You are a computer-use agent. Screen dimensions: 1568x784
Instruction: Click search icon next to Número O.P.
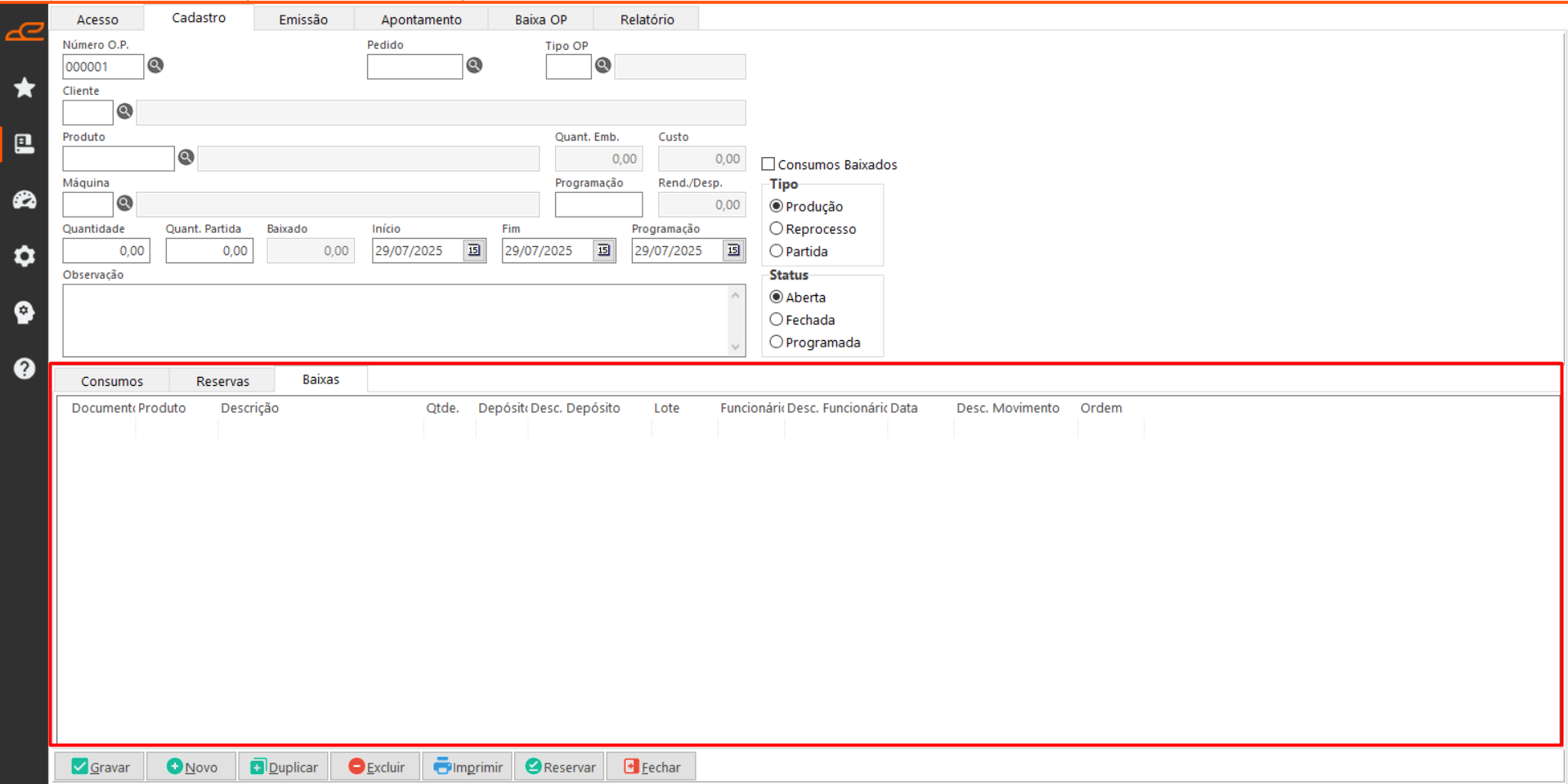point(155,65)
